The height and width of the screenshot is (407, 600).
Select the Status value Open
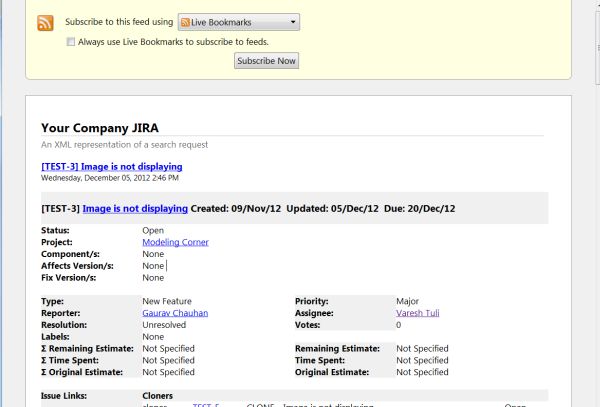(x=153, y=230)
